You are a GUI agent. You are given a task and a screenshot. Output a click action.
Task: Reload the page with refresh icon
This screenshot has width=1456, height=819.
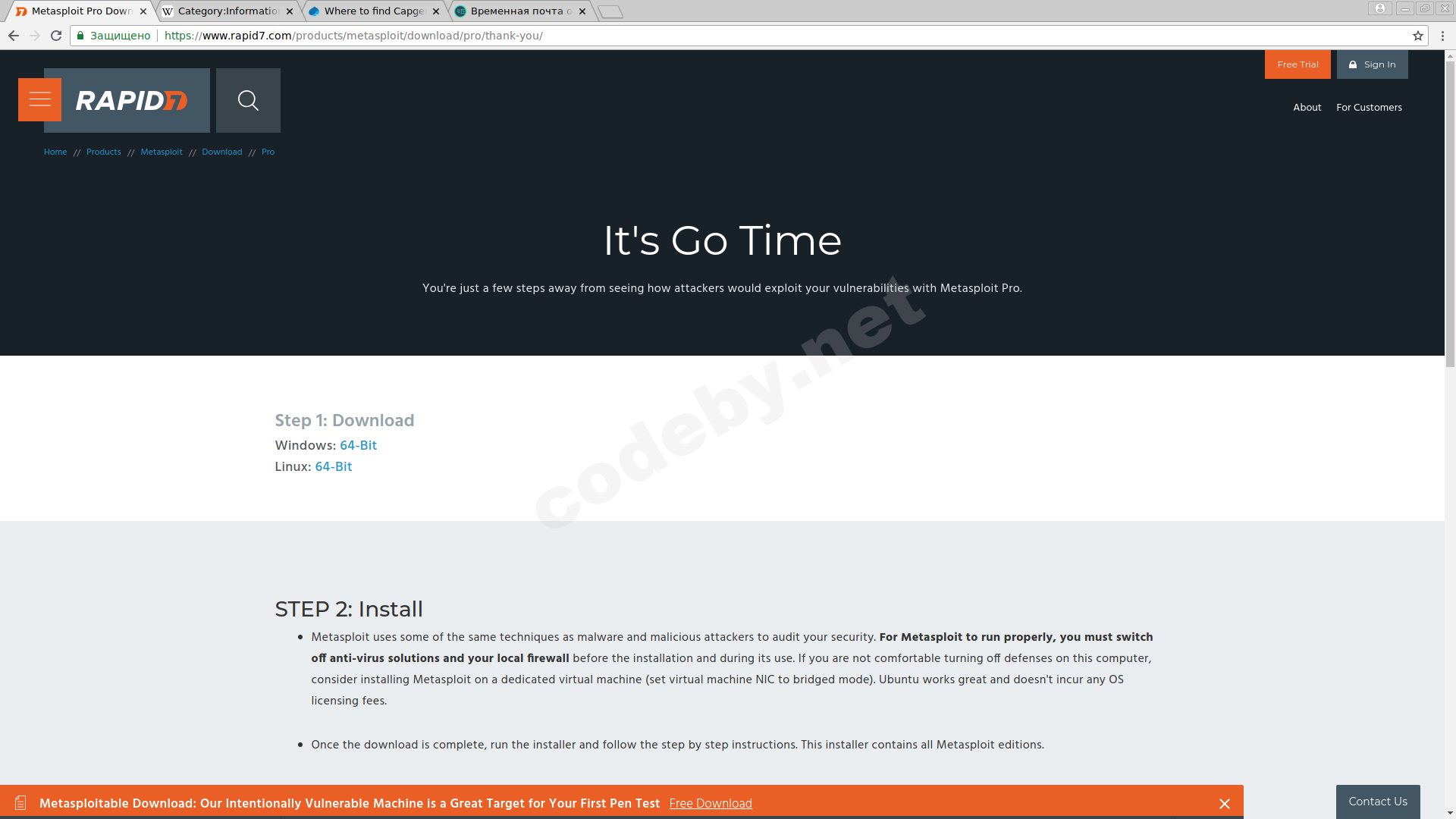click(x=56, y=36)
